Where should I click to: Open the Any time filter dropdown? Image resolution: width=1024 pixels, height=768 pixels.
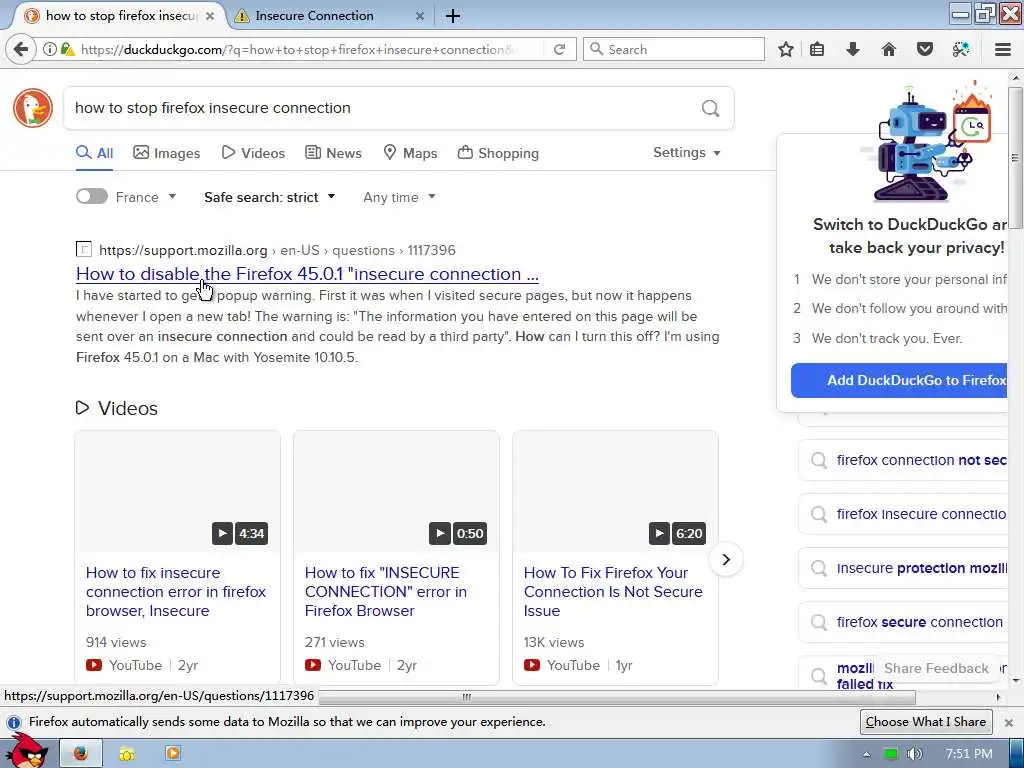(399, 197)
